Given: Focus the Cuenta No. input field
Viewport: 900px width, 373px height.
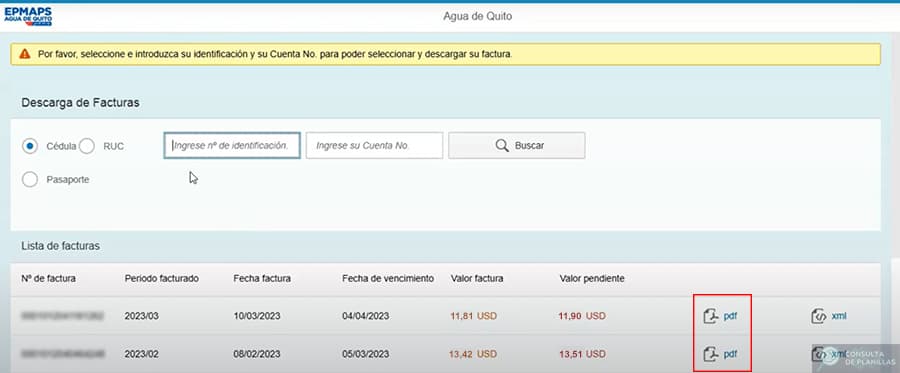Looking at the screenshot, I should click(x=374, y=146).
